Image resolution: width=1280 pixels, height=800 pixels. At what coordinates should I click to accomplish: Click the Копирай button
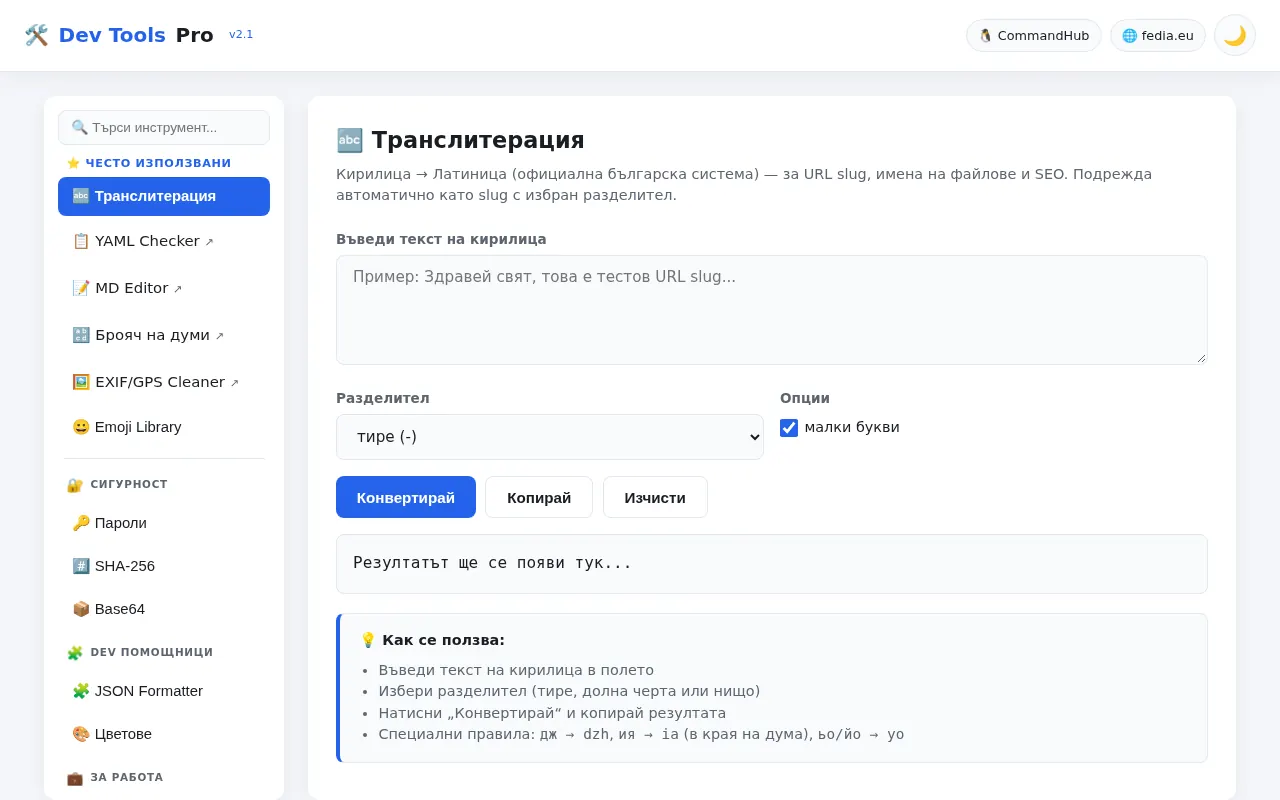(539, 497)
